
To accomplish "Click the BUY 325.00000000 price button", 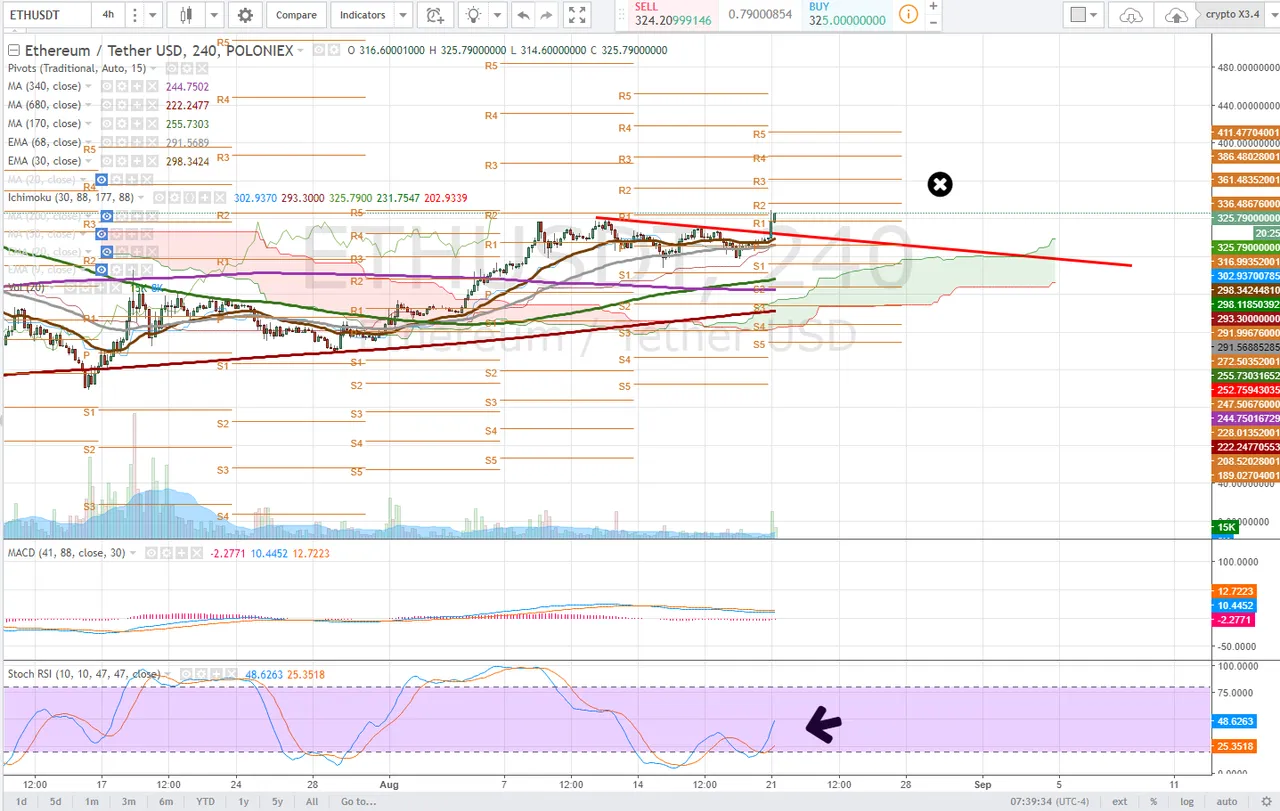I will coord(846,13).
